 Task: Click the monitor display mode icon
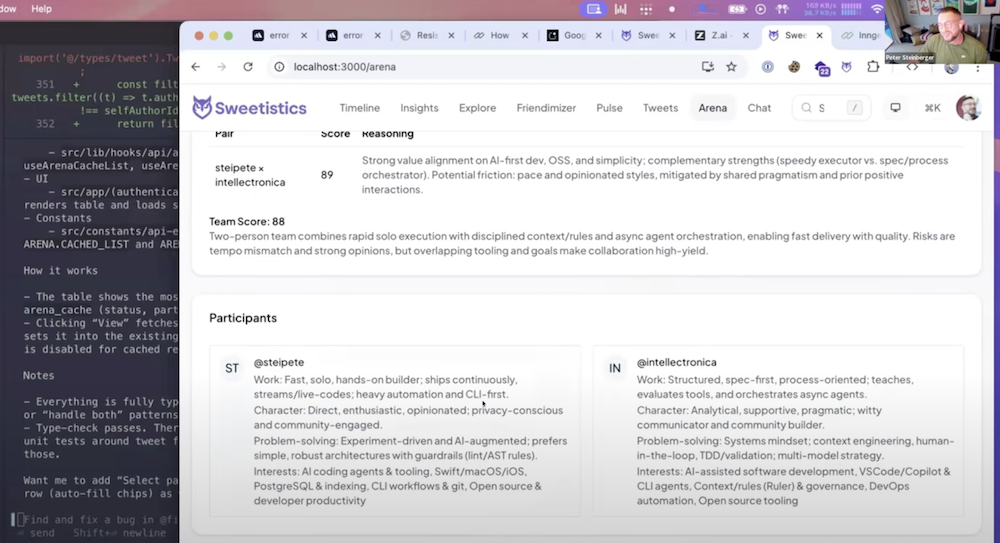895,108
